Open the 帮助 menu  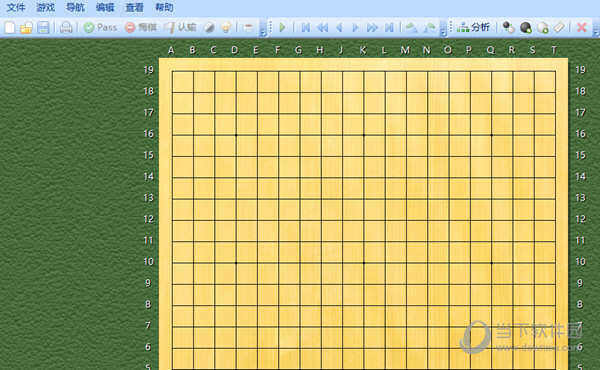pos(164,7)
